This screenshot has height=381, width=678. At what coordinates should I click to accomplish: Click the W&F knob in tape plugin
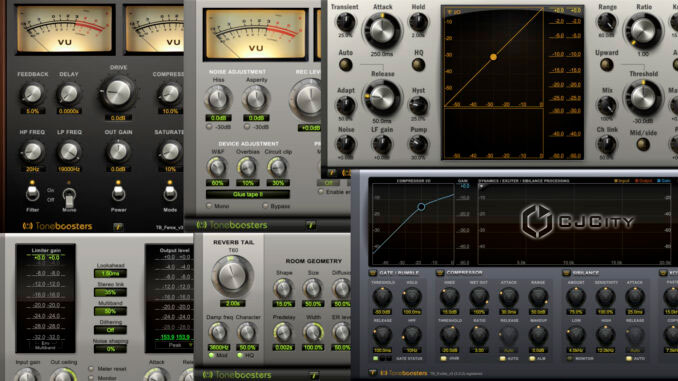tap(217, 167)
